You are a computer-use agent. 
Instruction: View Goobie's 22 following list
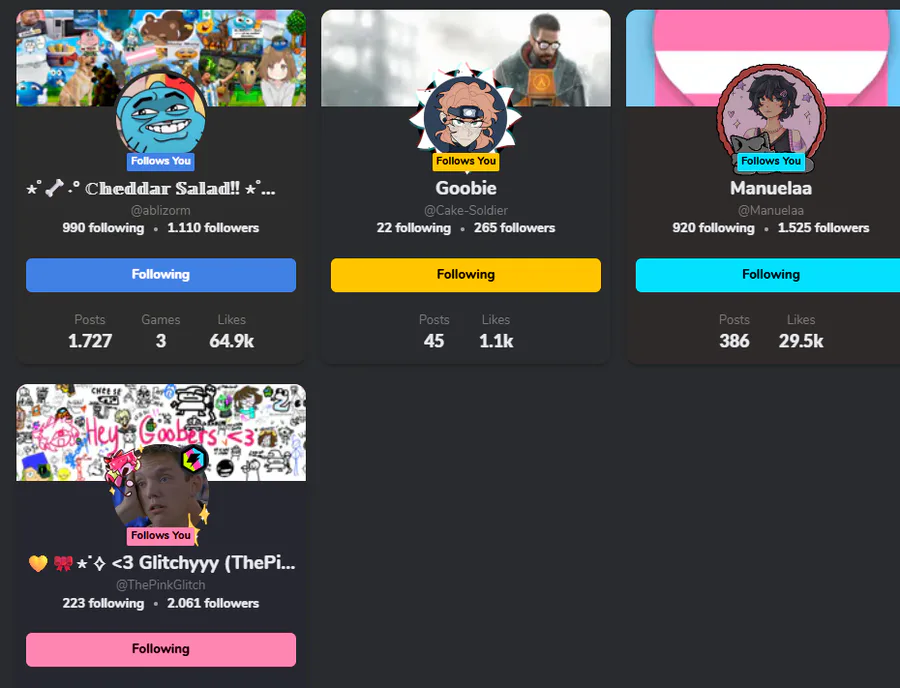[413, 228]
